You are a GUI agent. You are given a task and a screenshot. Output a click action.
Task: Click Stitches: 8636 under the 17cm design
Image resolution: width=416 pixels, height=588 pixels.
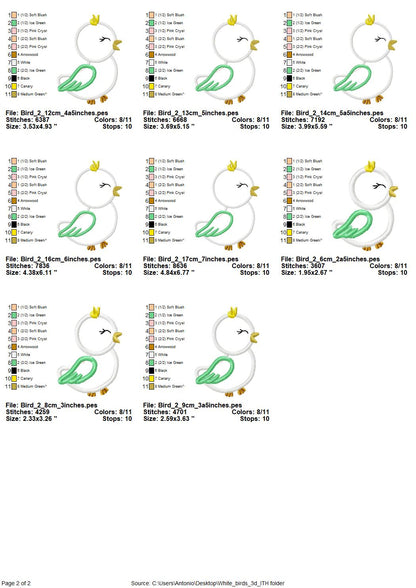click(x=165, y=266)
